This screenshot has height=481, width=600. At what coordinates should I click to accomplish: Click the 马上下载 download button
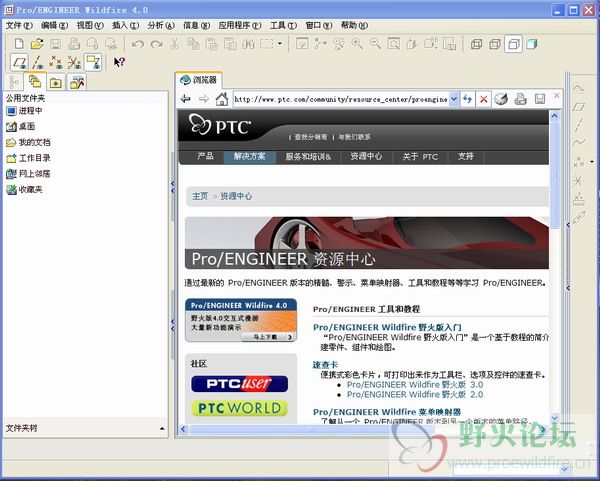point(268,337)
